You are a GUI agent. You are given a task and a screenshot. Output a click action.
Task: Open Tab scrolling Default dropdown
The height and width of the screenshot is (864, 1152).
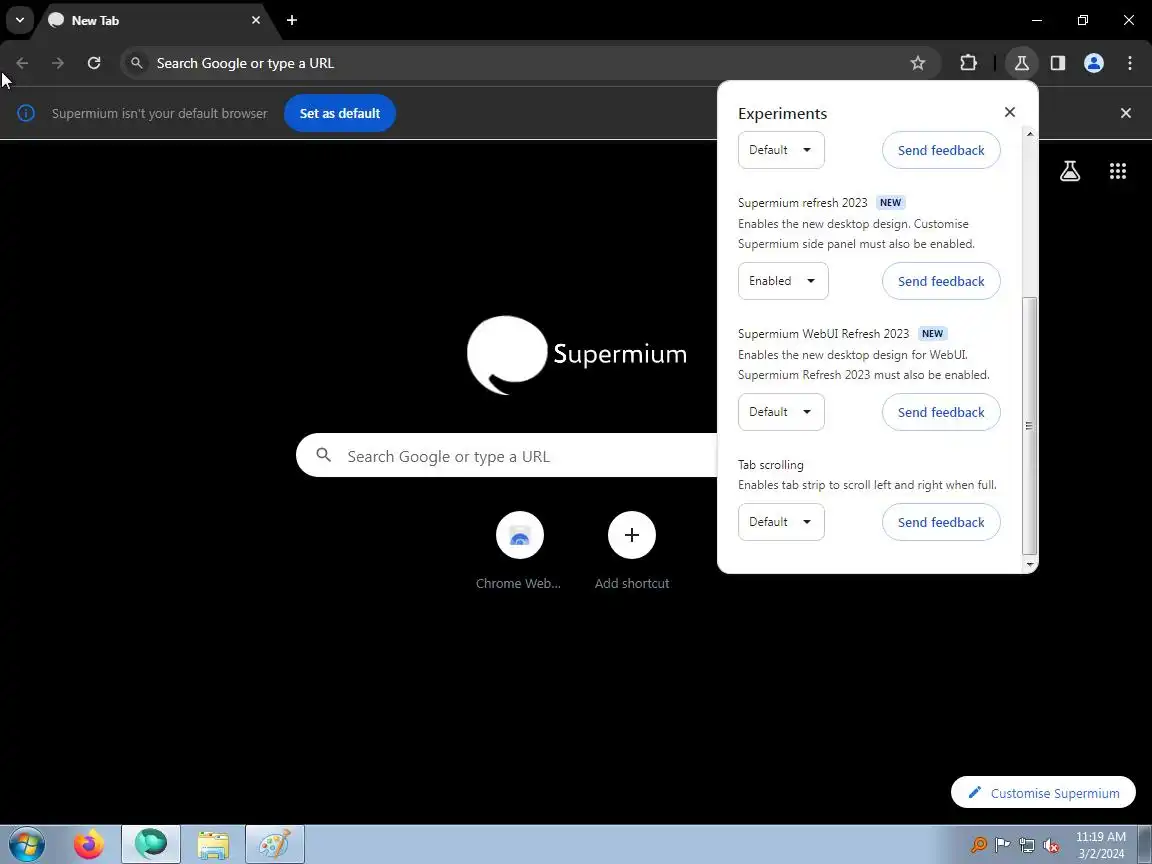click(x=781, y=522)
